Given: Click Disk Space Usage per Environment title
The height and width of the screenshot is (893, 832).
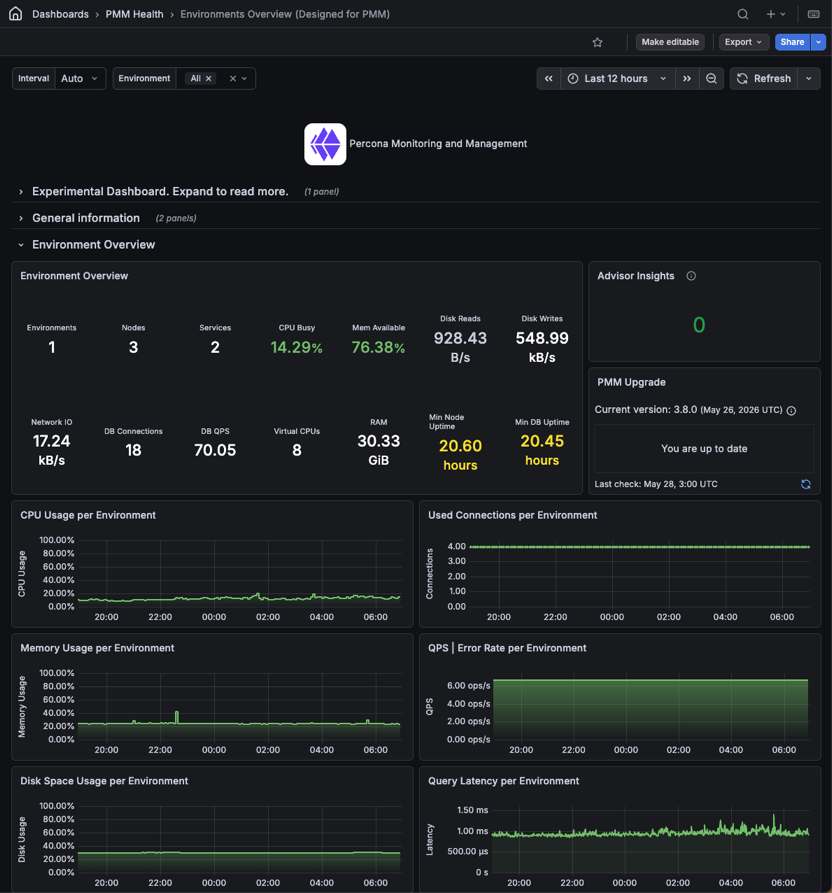Looking at the screenshot, I should coord(104,781).
